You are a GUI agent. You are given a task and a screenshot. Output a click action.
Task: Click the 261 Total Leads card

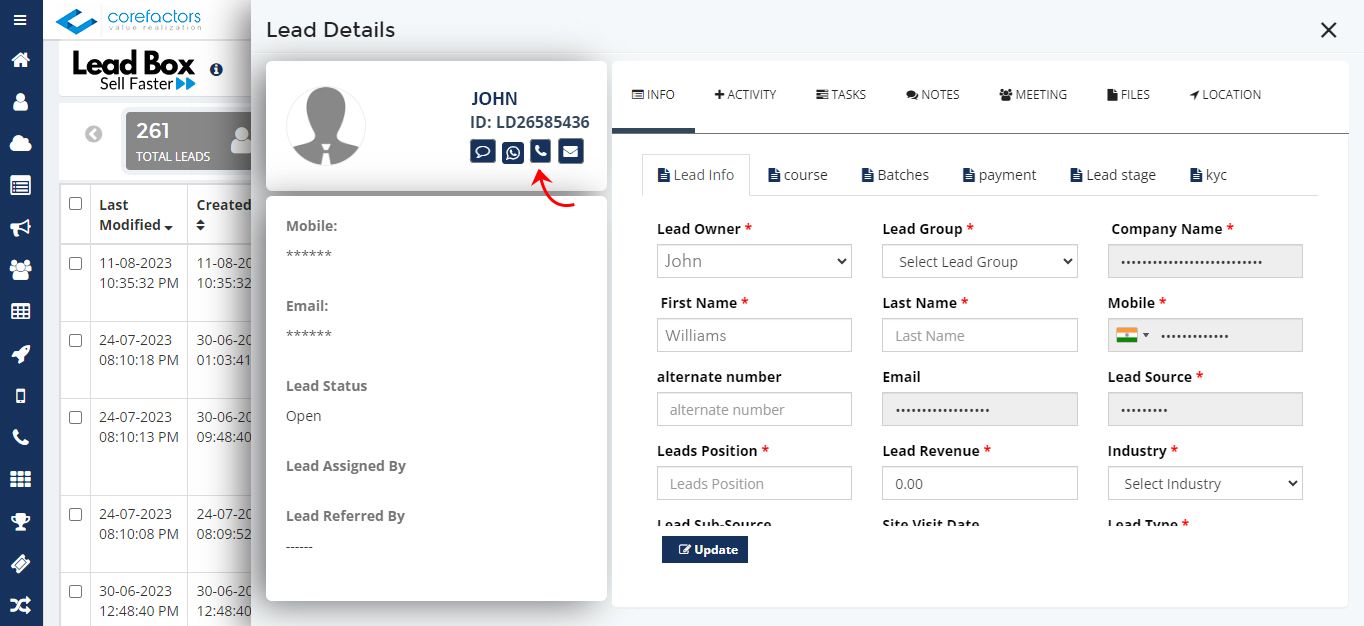tap(186, 141)
